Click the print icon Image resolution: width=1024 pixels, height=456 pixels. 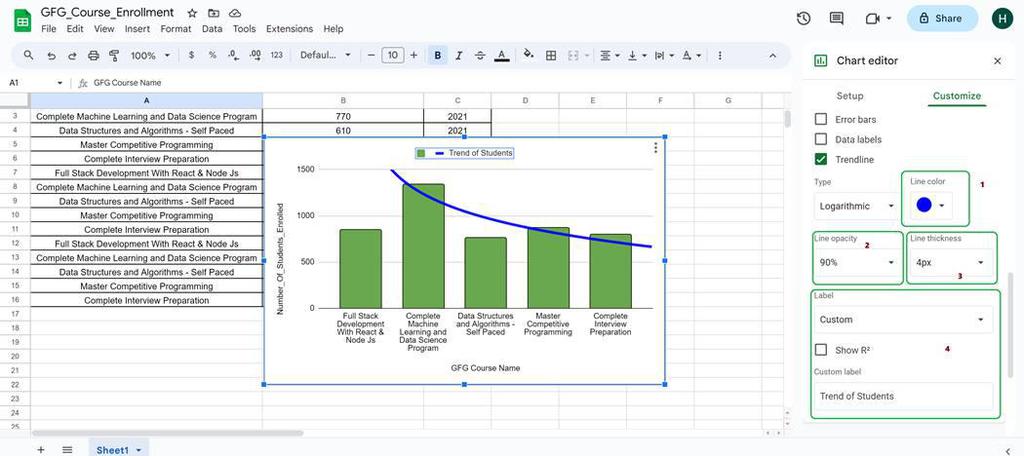coord(93,56)
